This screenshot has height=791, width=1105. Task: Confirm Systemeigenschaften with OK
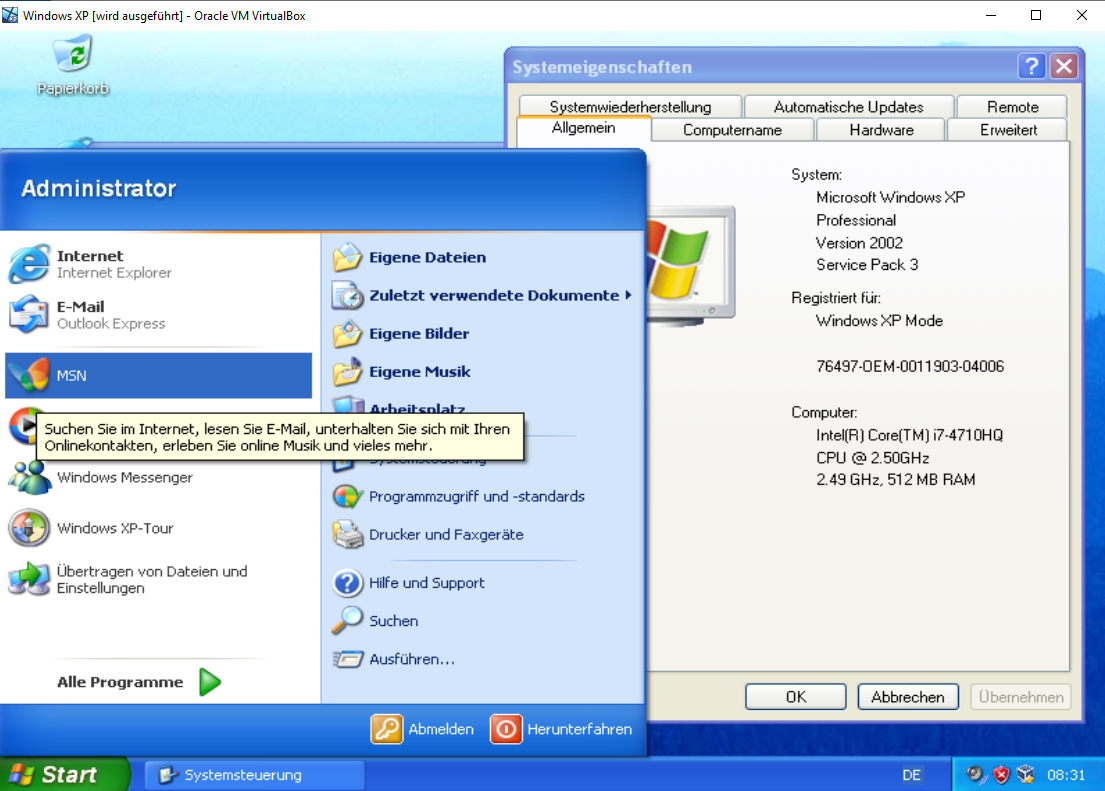click(x=796, y=697)
